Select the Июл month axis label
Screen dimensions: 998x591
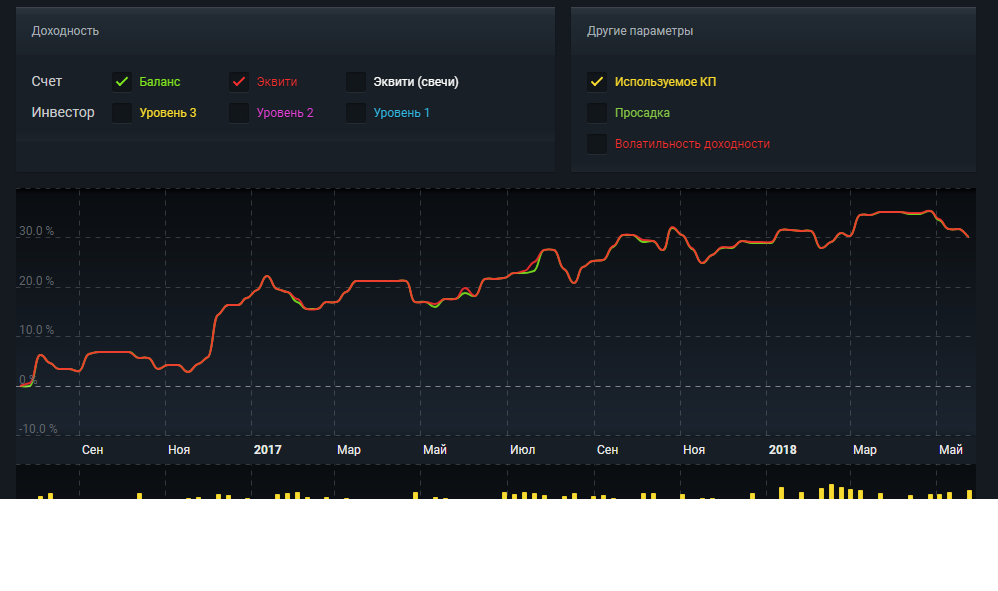[522, 450]
